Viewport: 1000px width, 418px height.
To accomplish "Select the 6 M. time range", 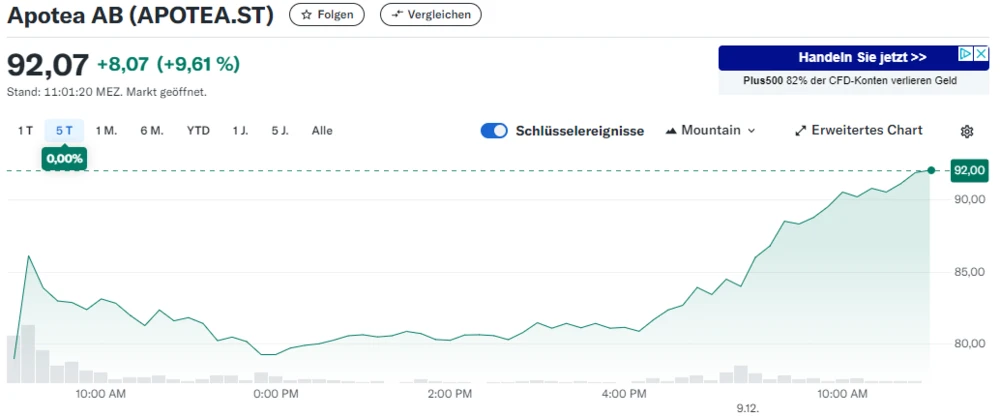I will [152, 131].
